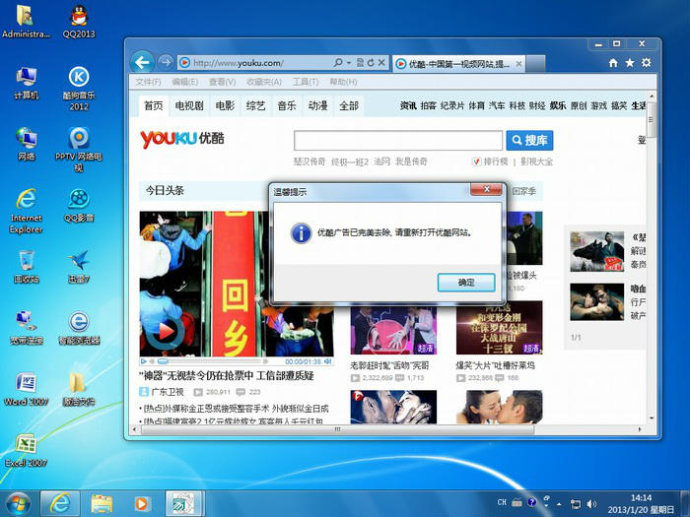Open the 编辑(E) menu
The image size is (690, 517).
[x=185, y=82]
